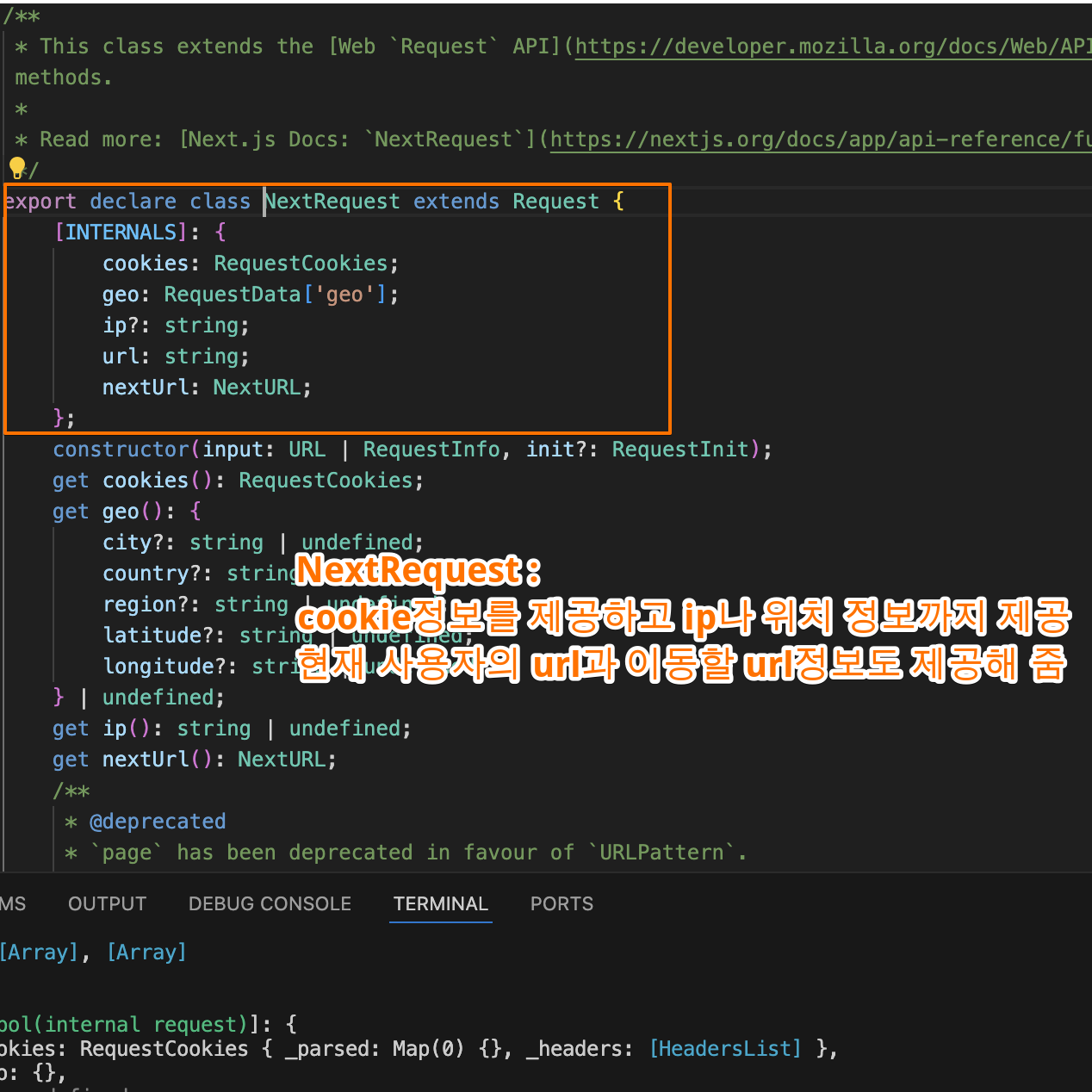Follow the nextjs.org docs link in the comment
The image size is (1092, 1092).
[821, 140]
